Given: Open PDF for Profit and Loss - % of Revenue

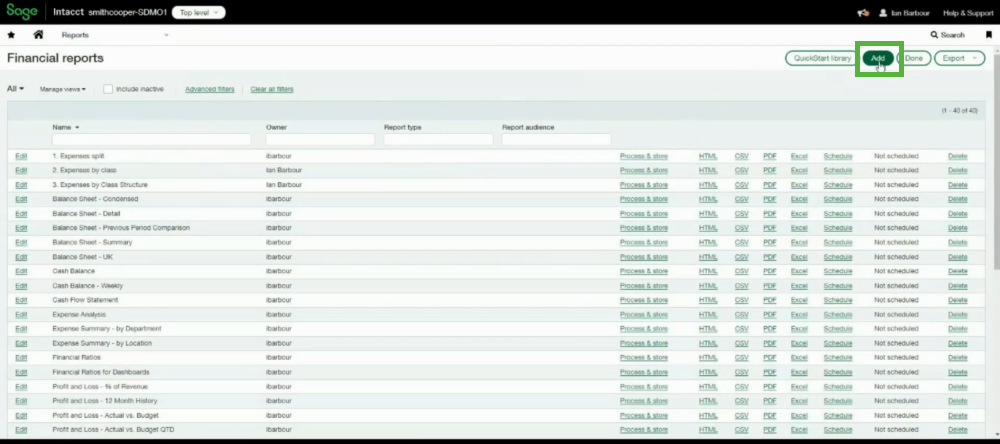Looking at the screenshot, I should [x=770, y=387].
